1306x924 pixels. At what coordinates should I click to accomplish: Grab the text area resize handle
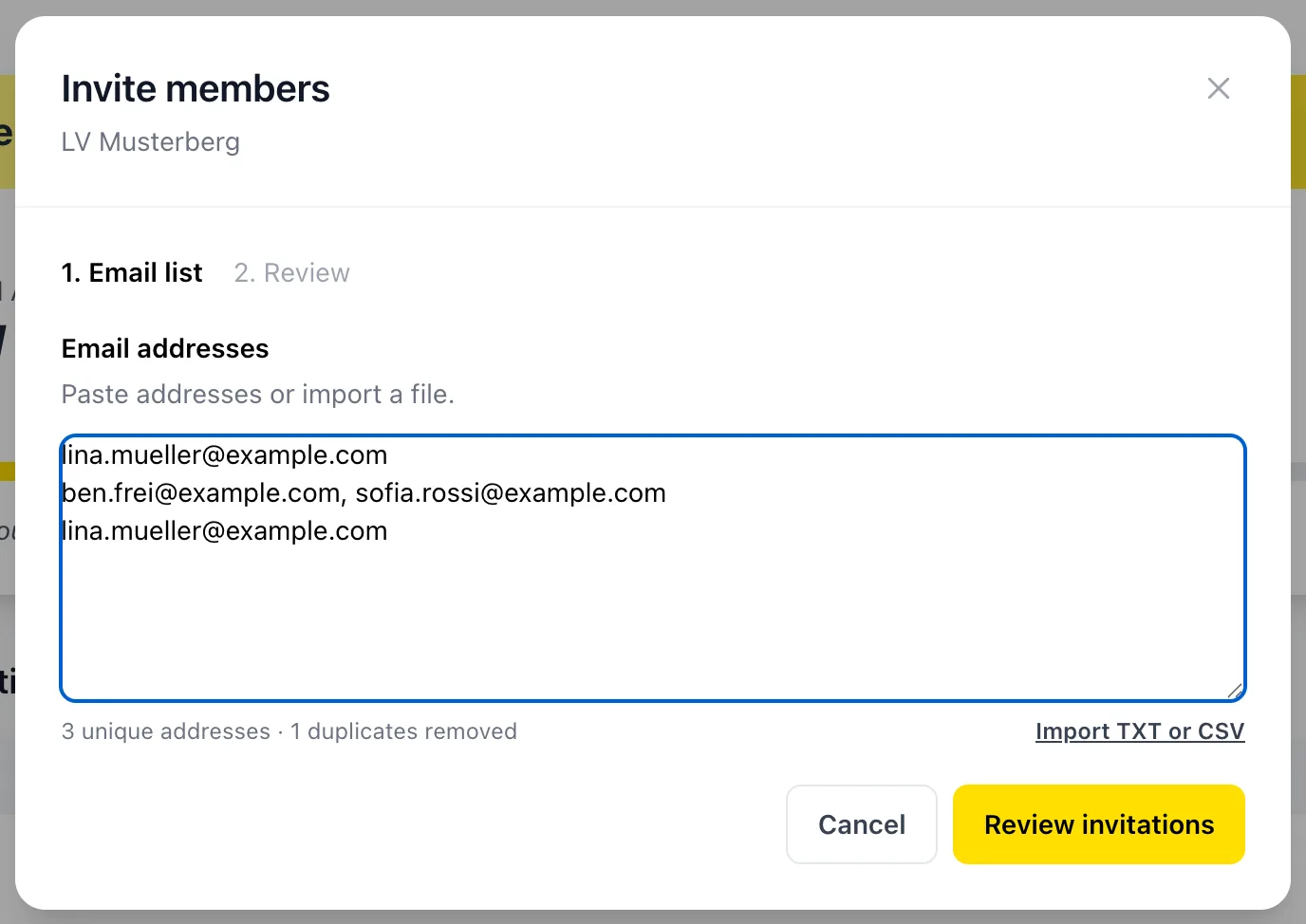(x=1234, y=691)
